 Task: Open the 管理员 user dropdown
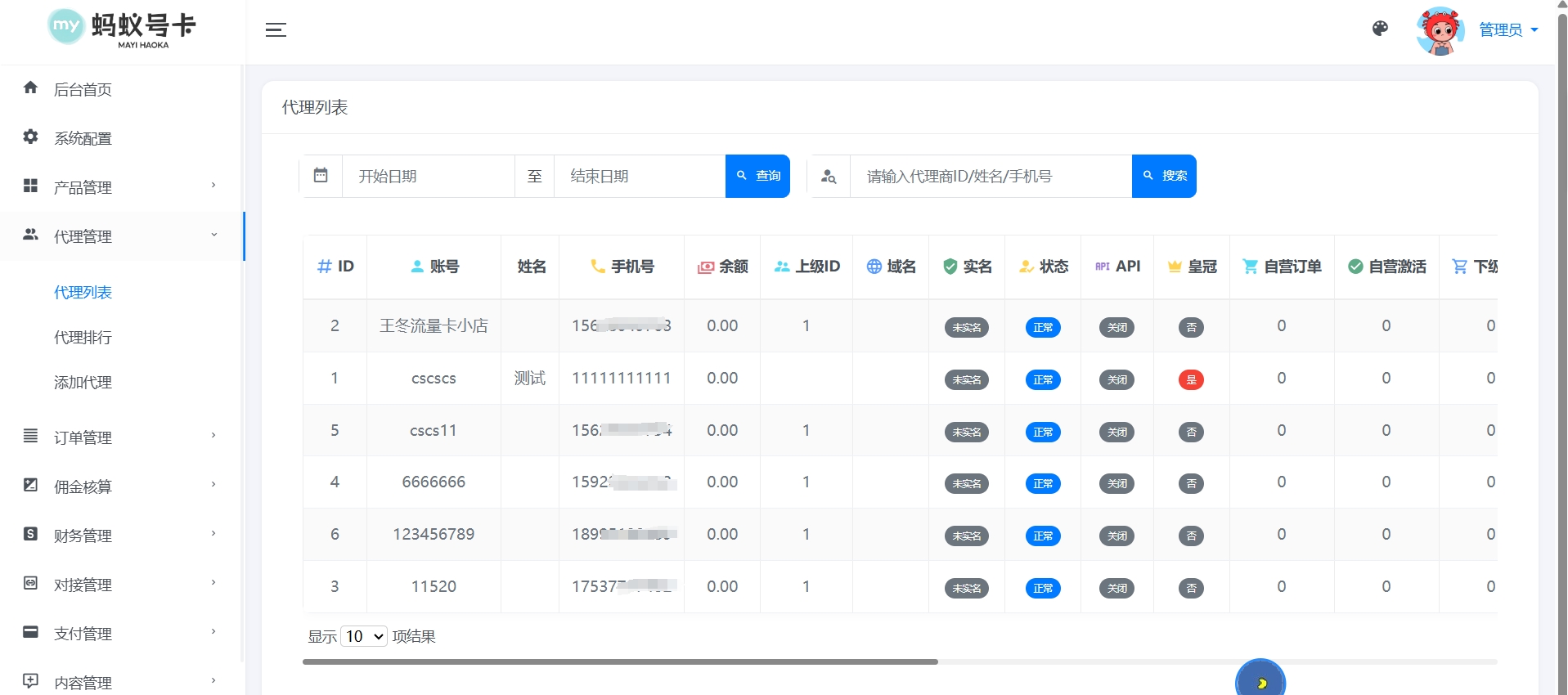click(x=1508, y=30)
